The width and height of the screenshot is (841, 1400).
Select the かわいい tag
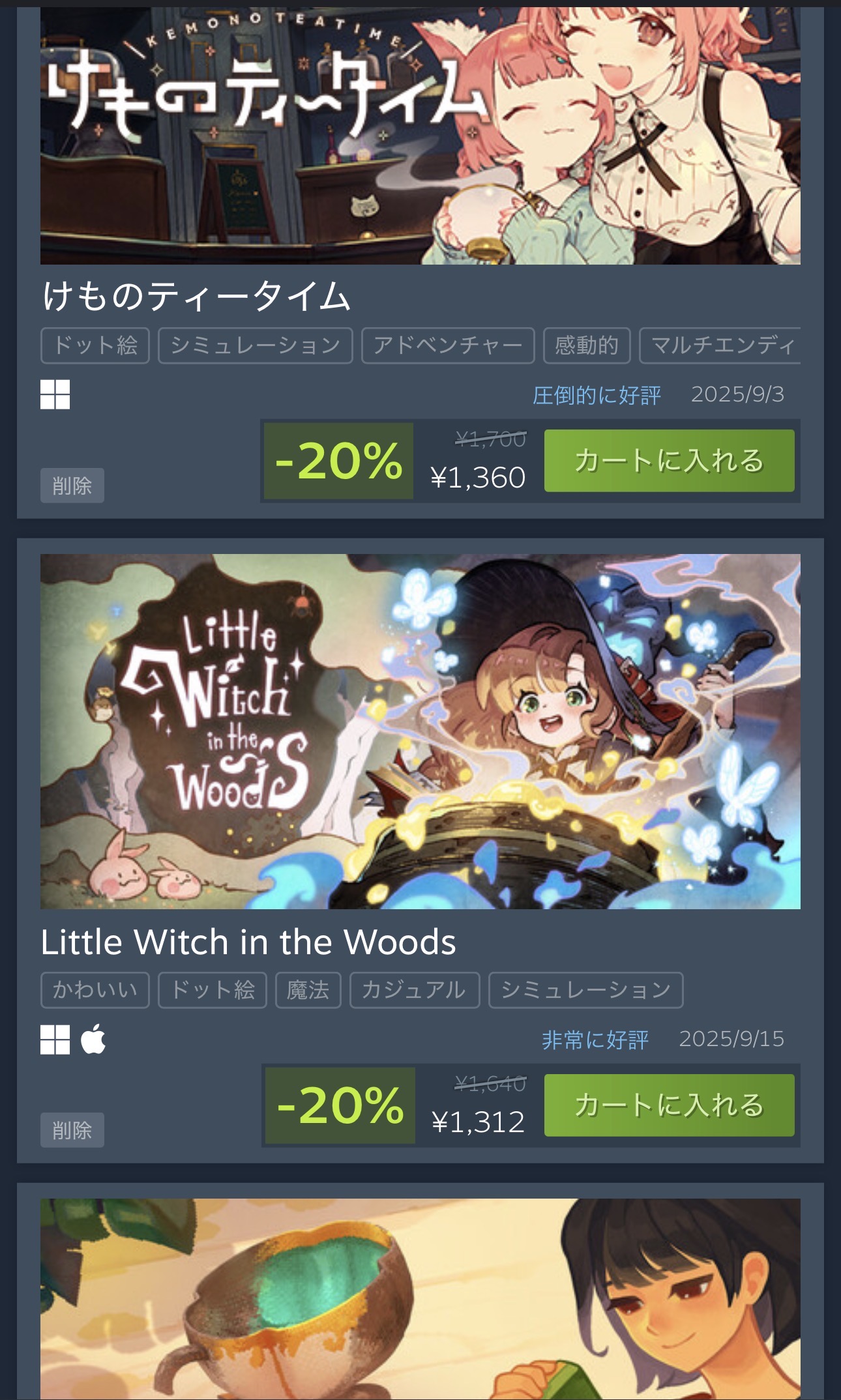coord(95,989)
